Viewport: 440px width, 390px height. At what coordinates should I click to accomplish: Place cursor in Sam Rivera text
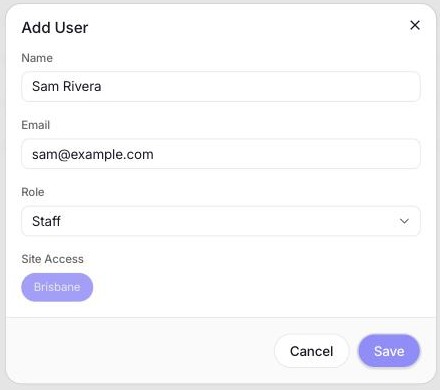(67, 87)
